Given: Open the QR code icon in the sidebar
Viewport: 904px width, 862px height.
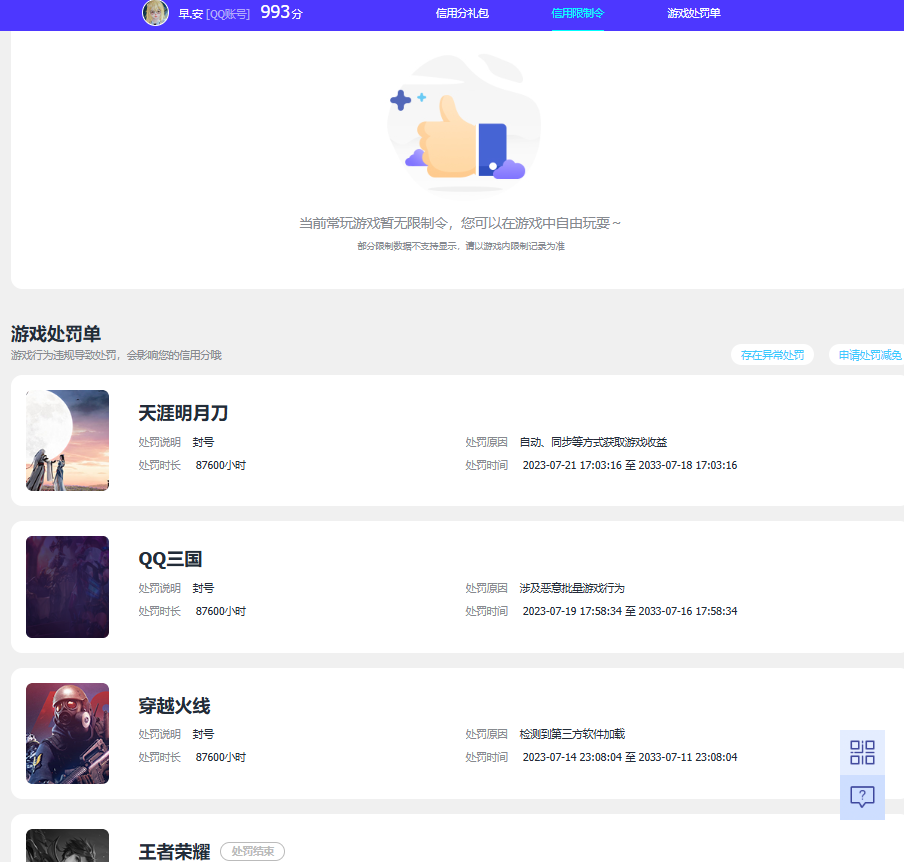Looking at the screenshot, I should pos(861,752).
